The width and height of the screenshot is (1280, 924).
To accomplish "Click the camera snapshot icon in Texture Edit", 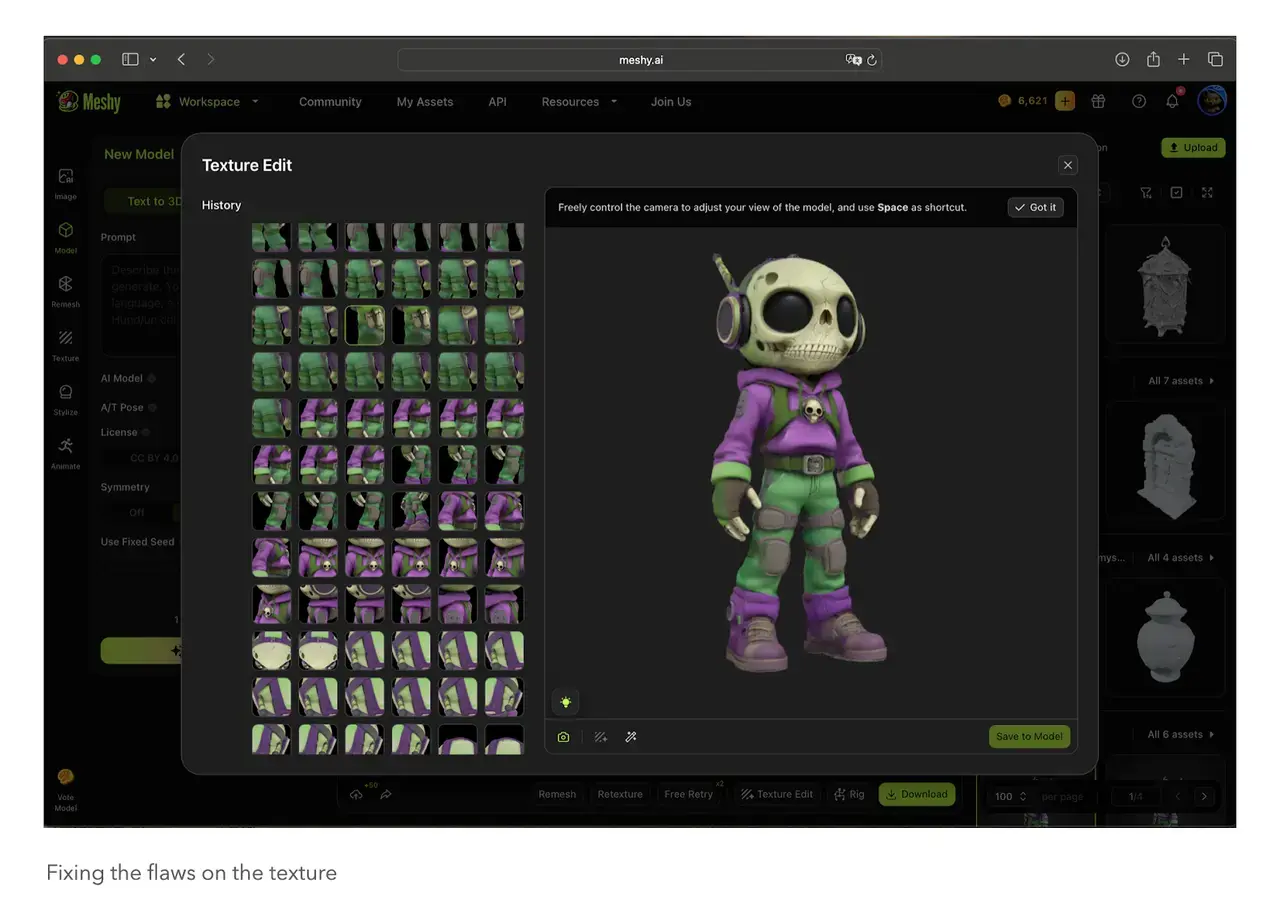I will [x=563, y=736].
